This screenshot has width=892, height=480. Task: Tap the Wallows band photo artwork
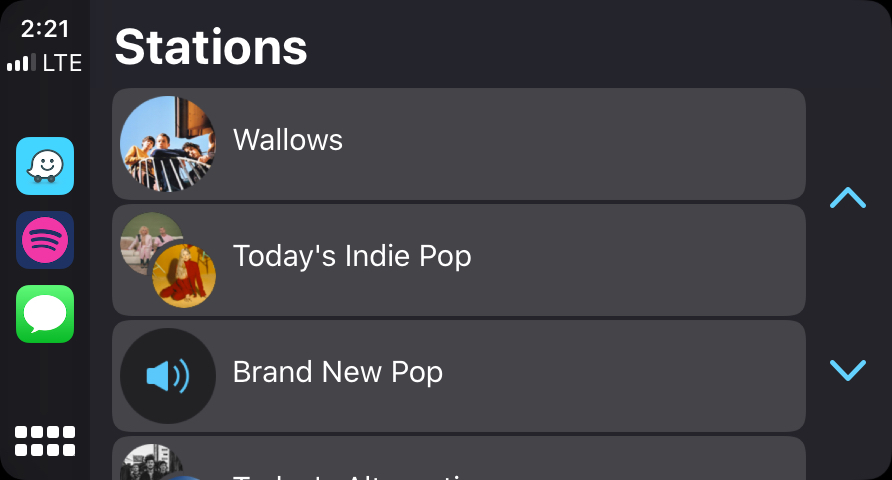click(x=167, y=144)
